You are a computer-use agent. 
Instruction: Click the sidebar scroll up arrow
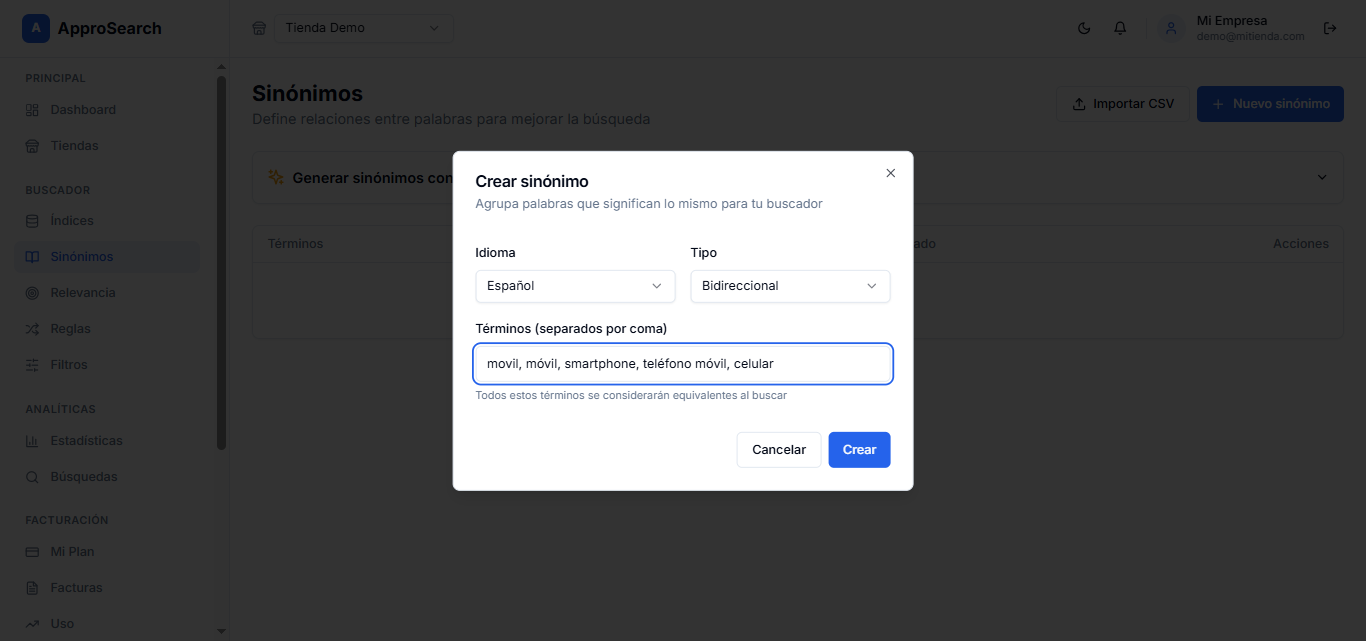click(x=221, y=67)
